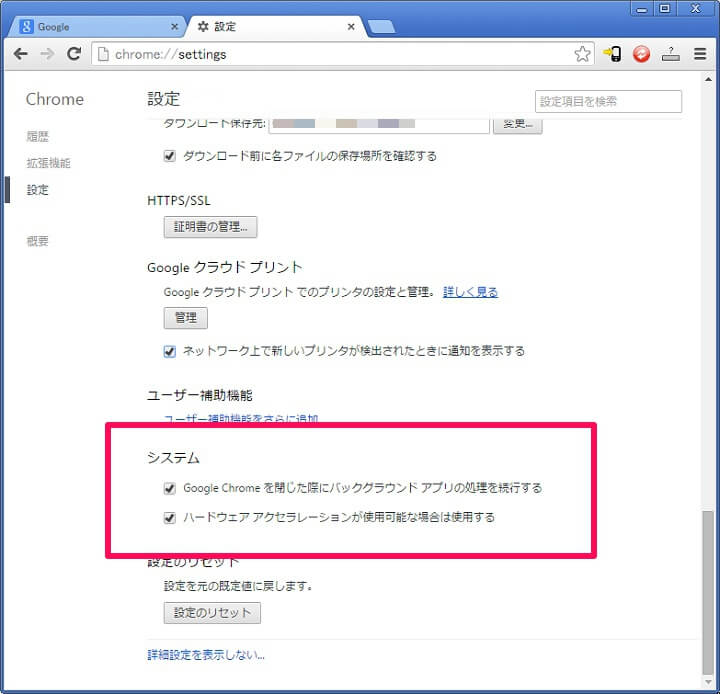The height and width of the screenshot is (694, 720).
Task: Click the extension icon with question mark
Action: (670, 54)
